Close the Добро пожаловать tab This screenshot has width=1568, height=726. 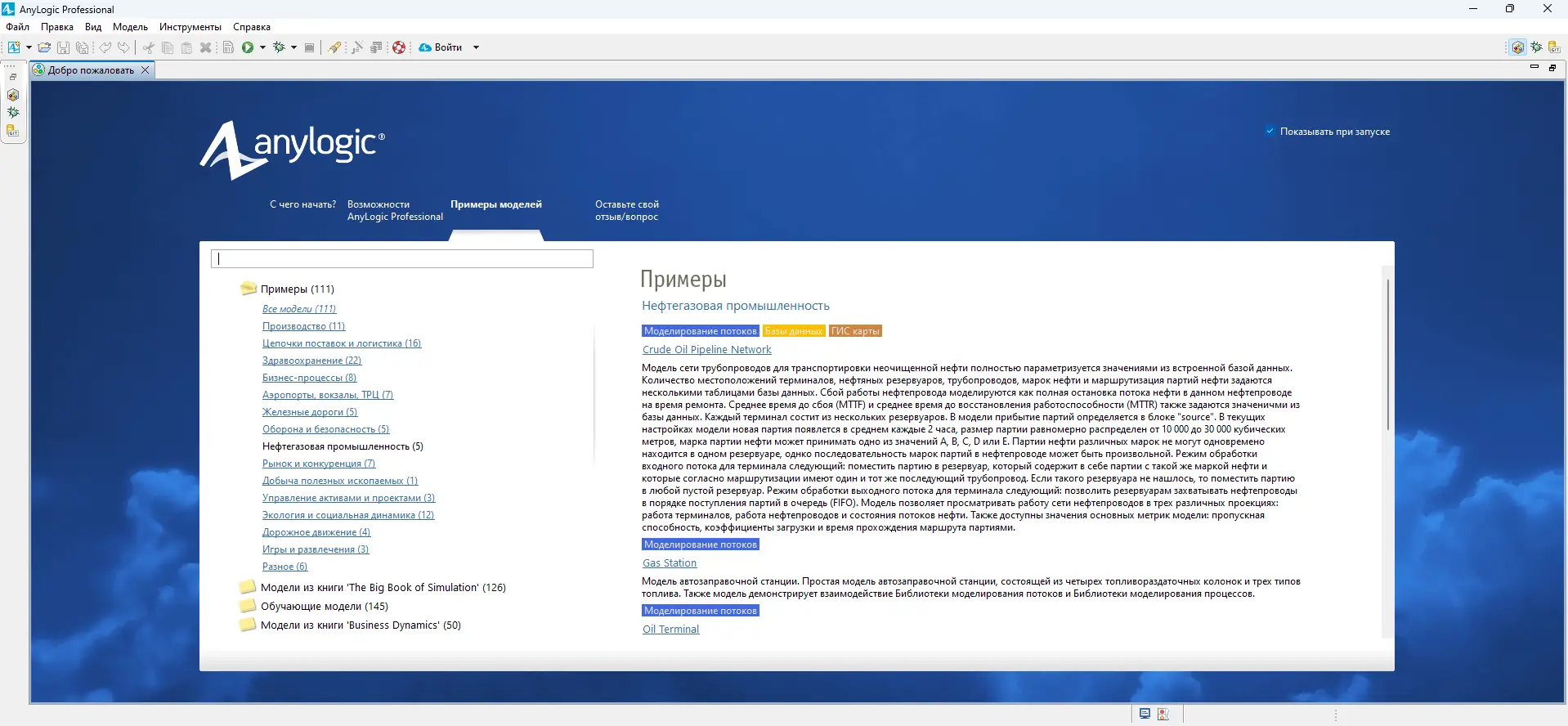pos(146,70)
